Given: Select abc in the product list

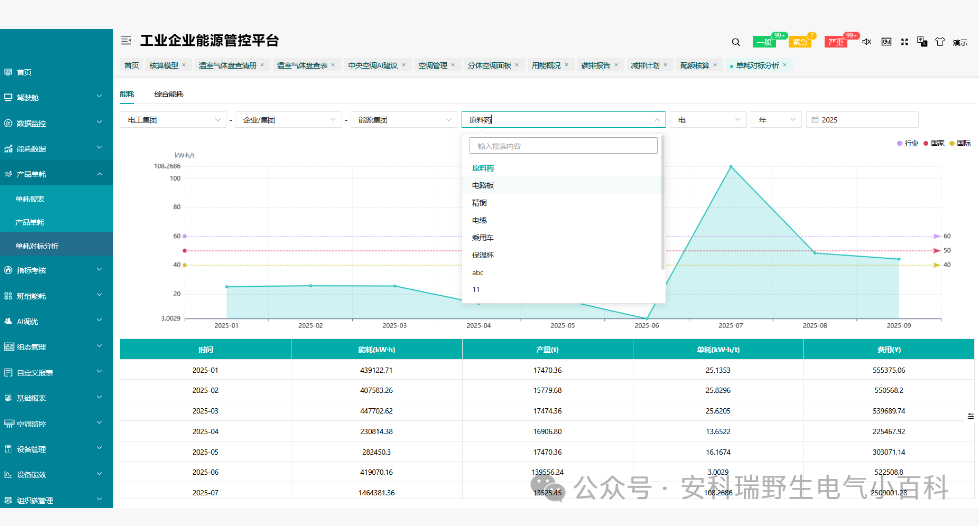Looking at the screenshot, I should click(561, 273).
